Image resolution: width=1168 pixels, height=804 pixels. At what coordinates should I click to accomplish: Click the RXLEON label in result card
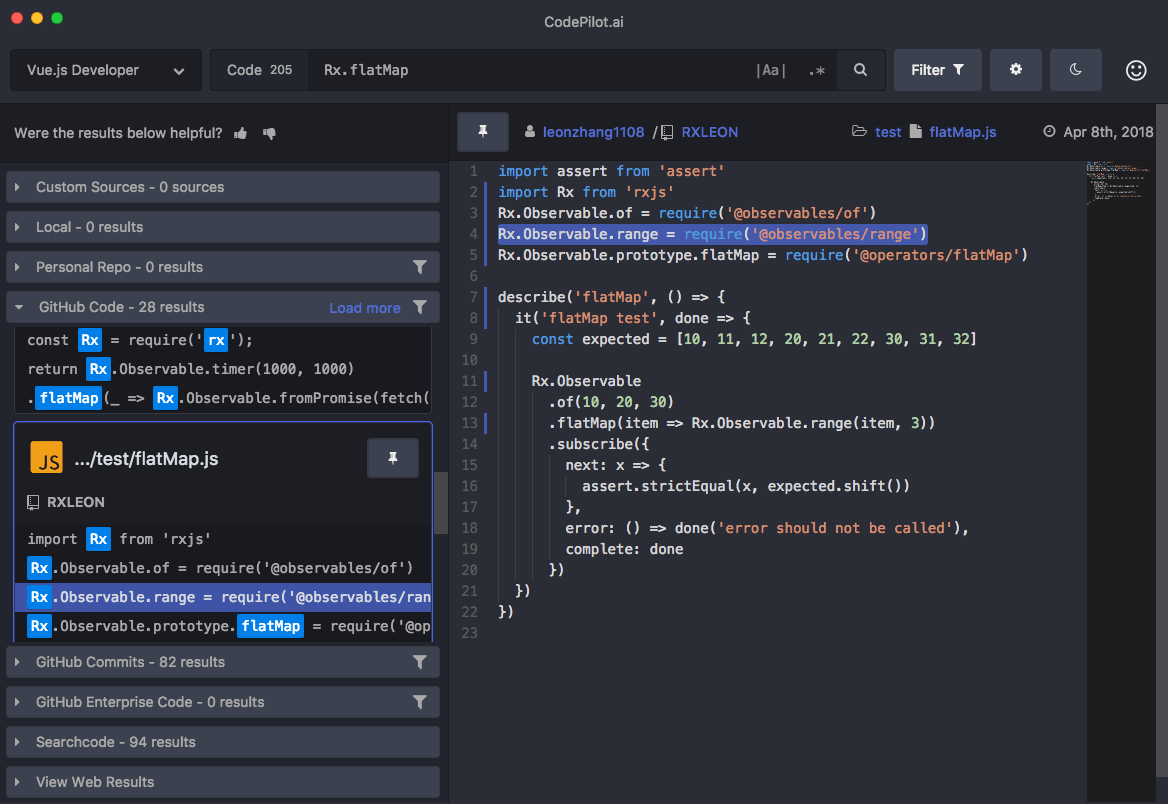[x=76, y=502]
